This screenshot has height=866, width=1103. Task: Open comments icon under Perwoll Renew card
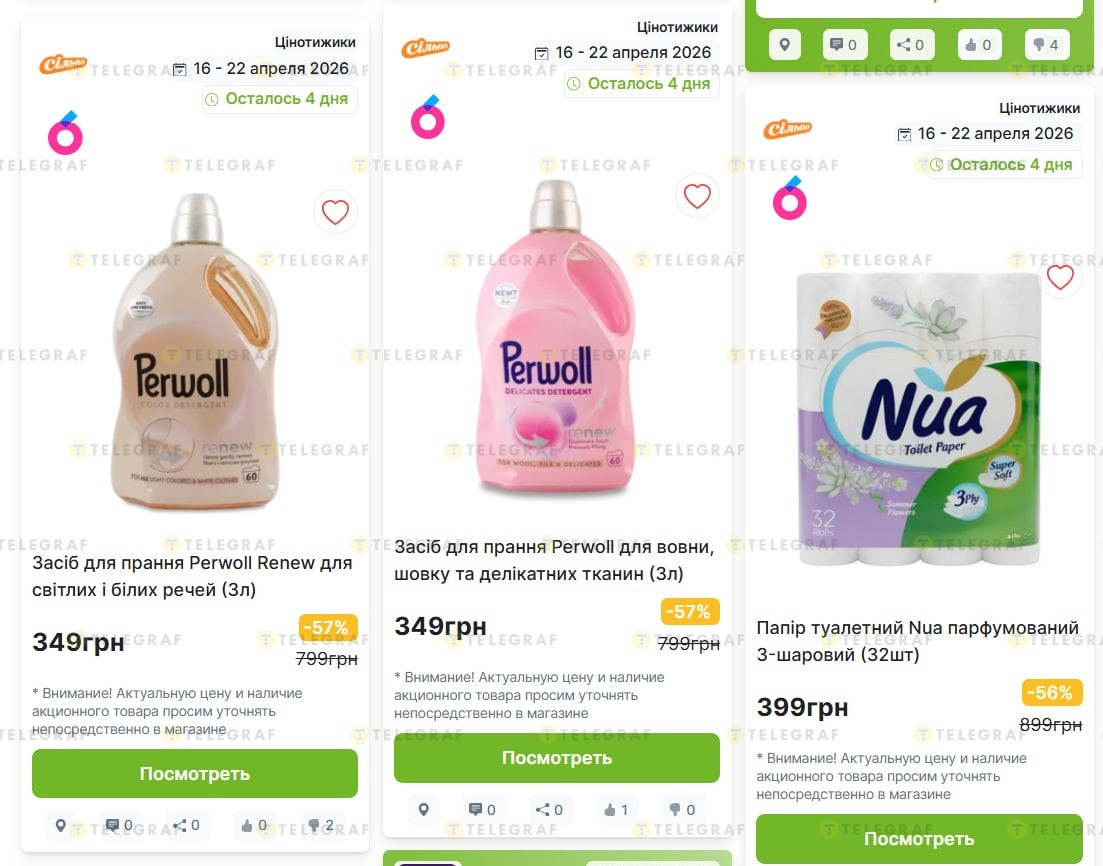click(x=119, y=825)
